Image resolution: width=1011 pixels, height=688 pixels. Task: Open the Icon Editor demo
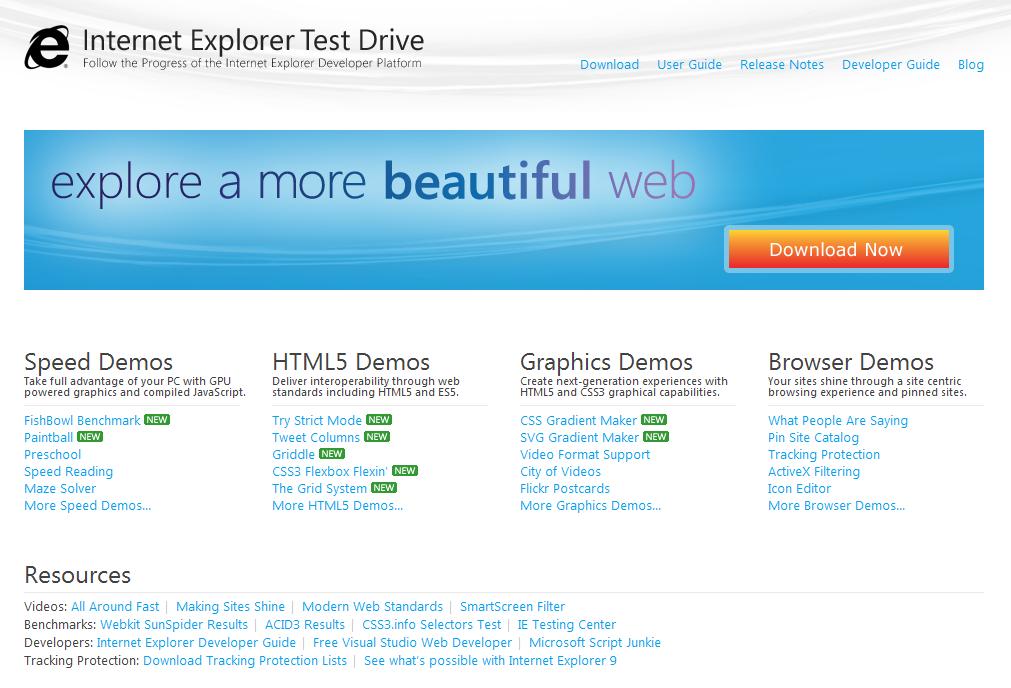click(x=800, y=489)
